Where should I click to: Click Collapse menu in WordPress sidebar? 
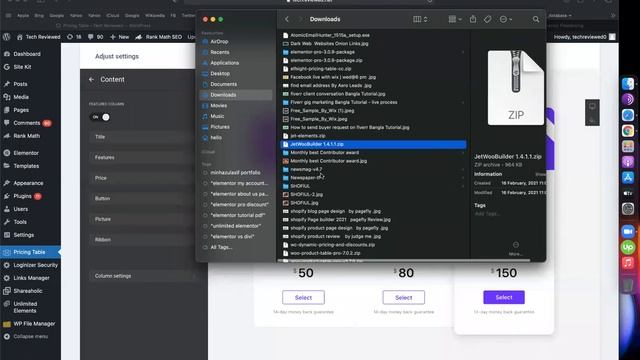pos(30,337)
